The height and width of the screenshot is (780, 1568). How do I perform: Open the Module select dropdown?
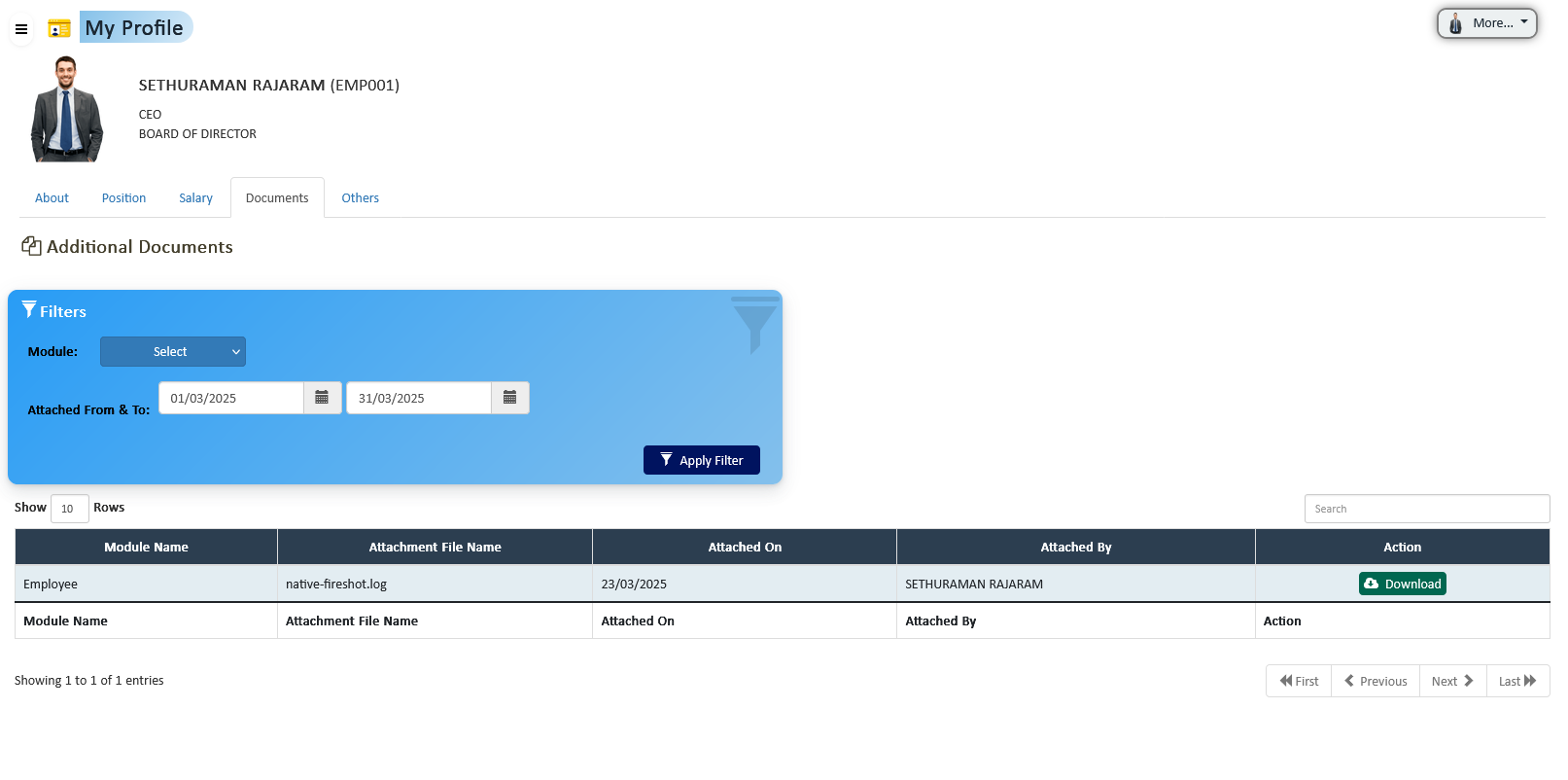click(x=173, y=352)
